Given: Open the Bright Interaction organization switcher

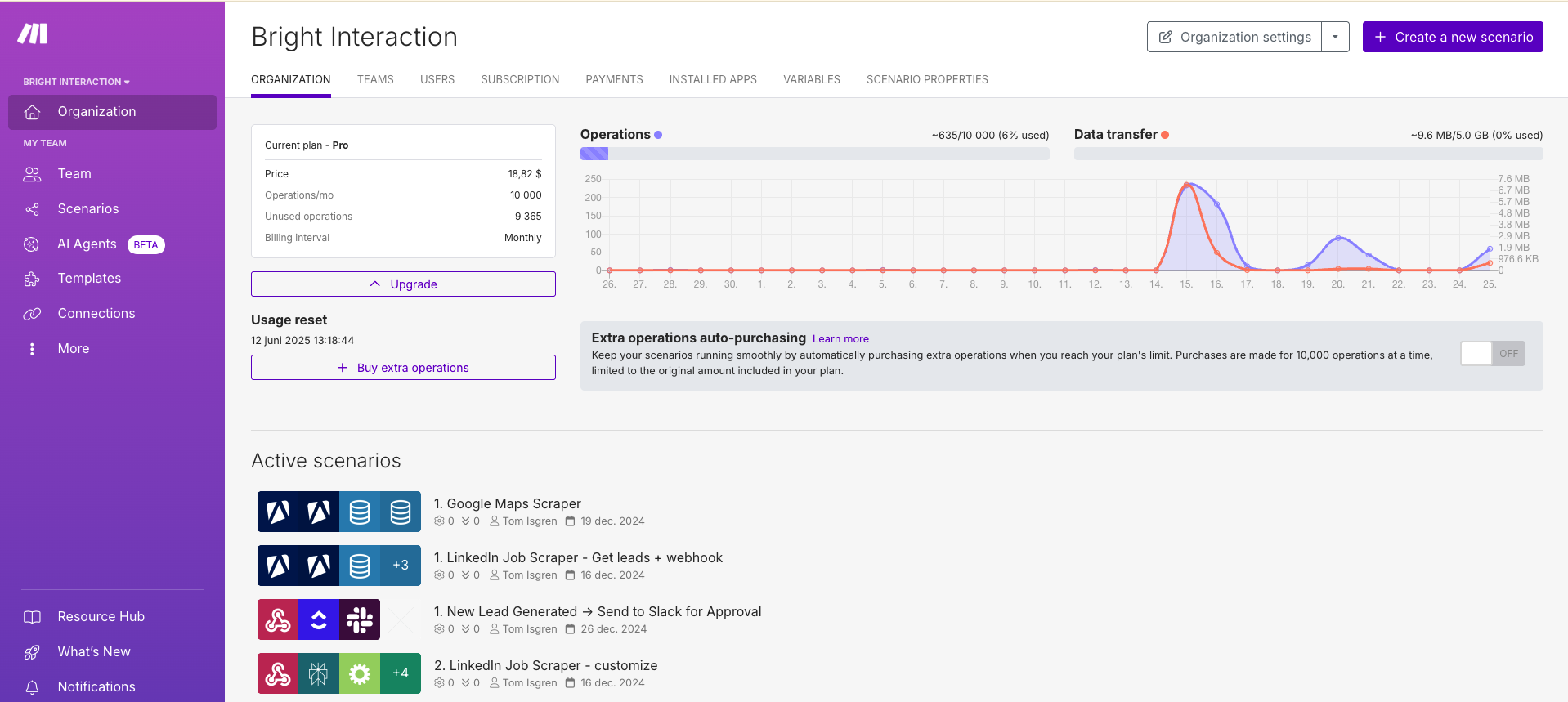Looking at the screenshot, I should (x=76, y=82).
